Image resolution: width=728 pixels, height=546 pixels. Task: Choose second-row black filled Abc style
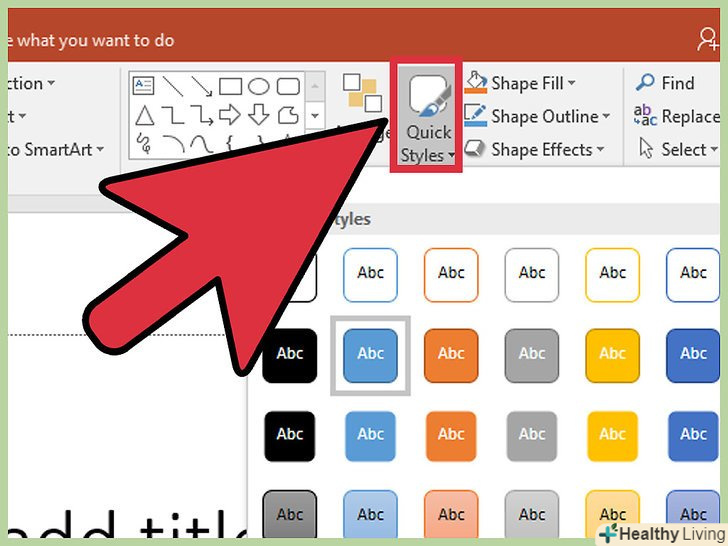[x=290, y=356]
